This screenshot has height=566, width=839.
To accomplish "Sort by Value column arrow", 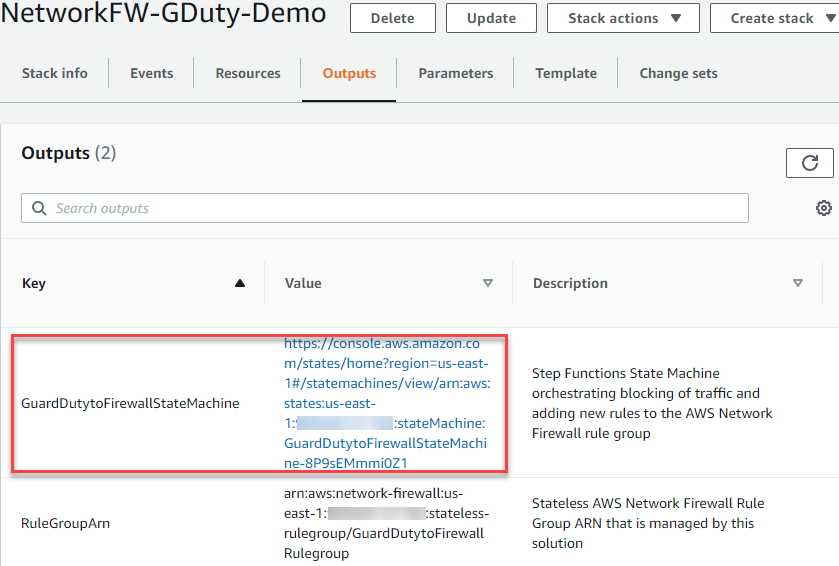I will click(487, 283).
